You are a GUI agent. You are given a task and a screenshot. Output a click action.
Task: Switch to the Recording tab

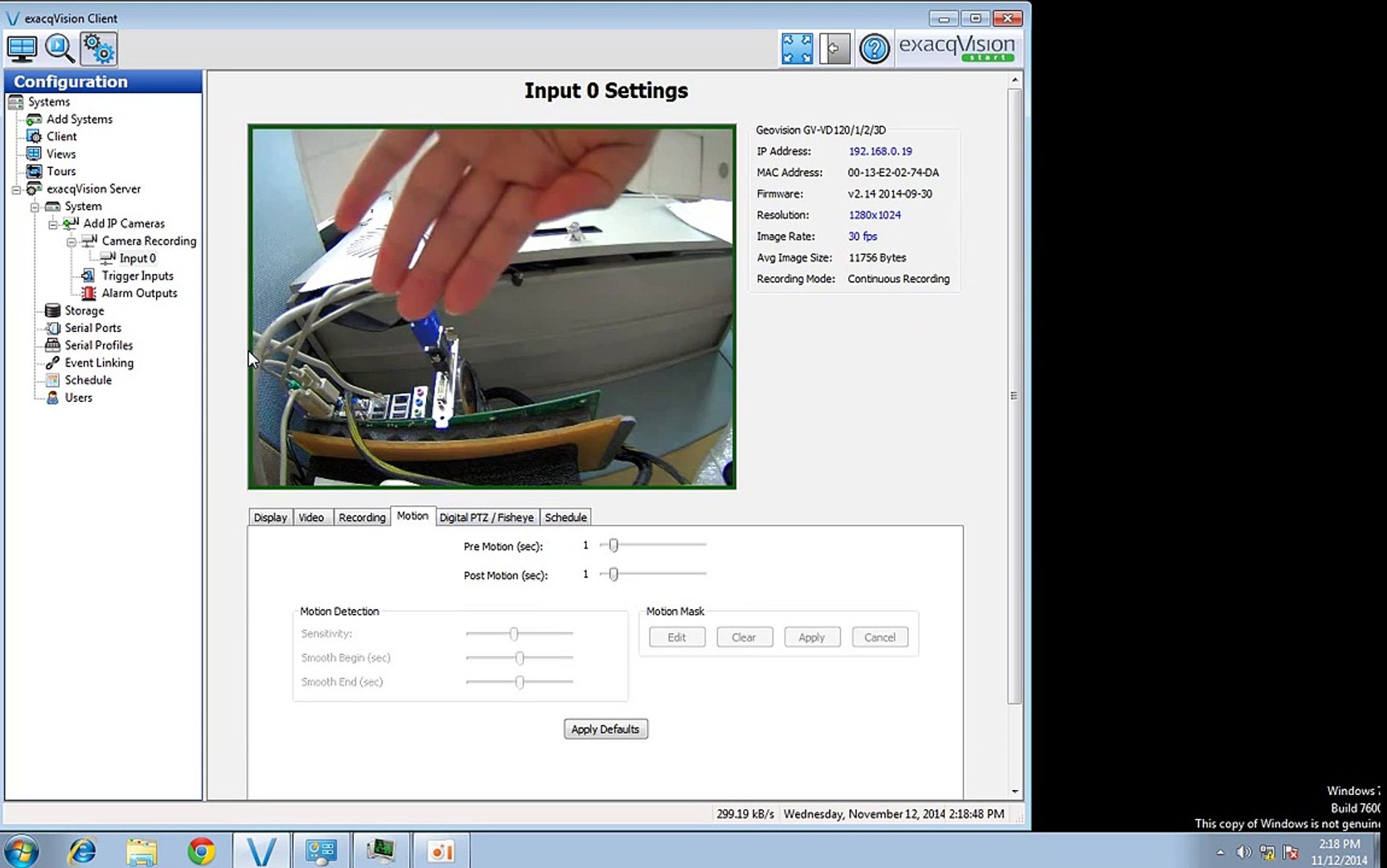click(x=362, y=518)
